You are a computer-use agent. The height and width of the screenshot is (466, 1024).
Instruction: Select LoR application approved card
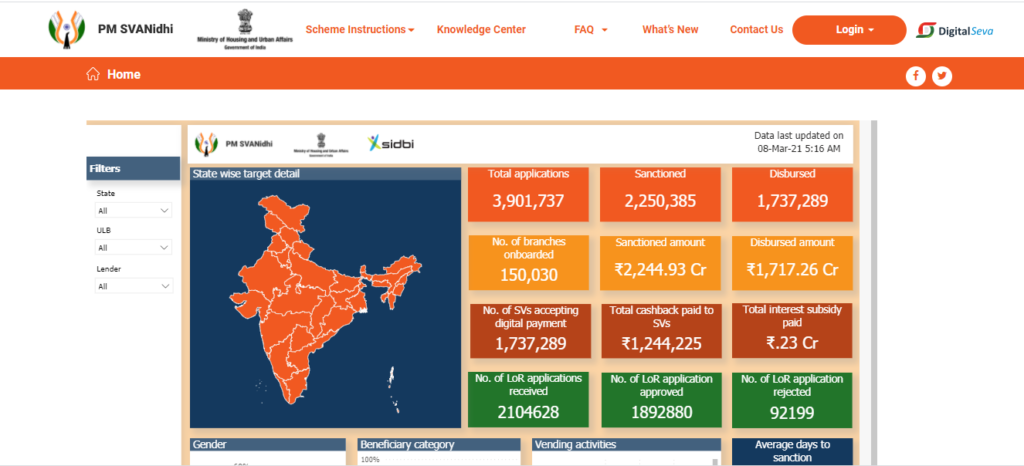pyautogui.click(x=660, y=399)
